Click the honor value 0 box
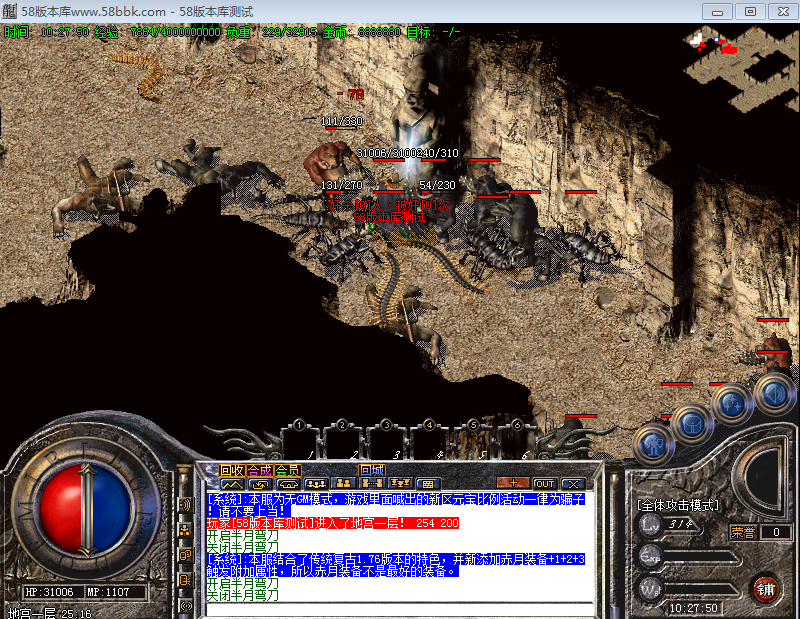This screenshot has width=800, height=619. 776,532
